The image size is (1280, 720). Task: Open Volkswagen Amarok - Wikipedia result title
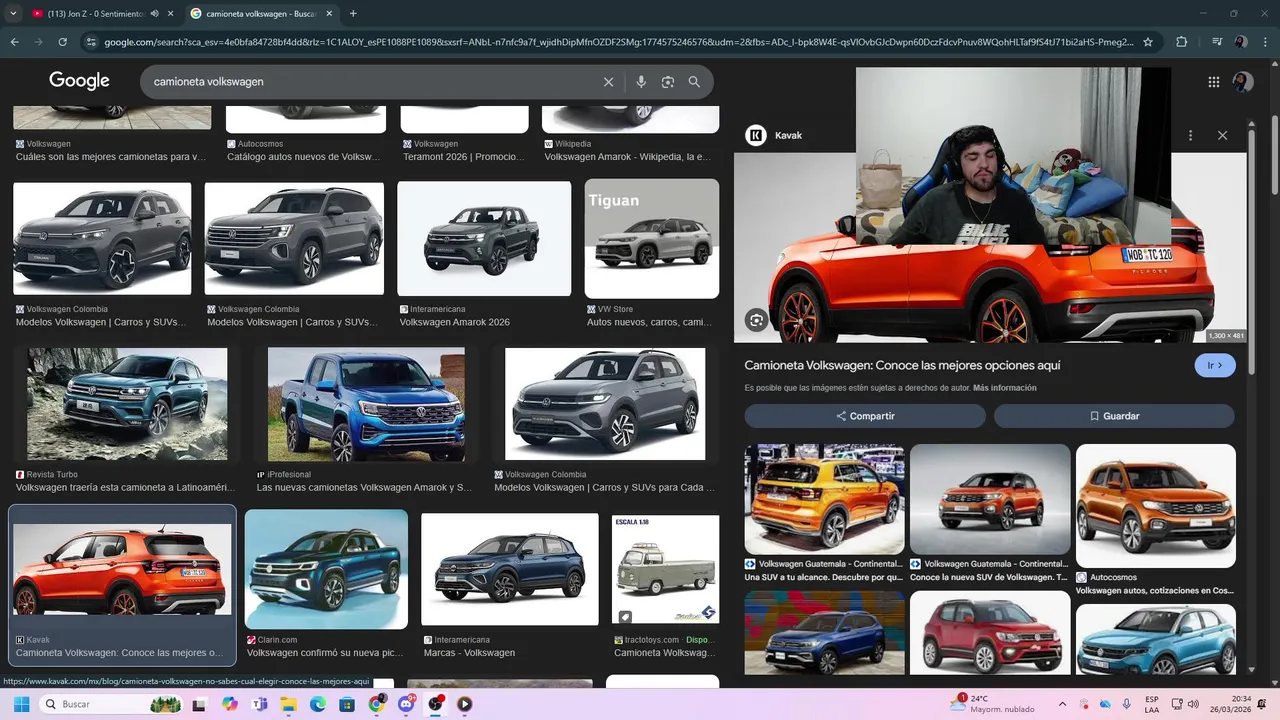click(x=628, y=157)
